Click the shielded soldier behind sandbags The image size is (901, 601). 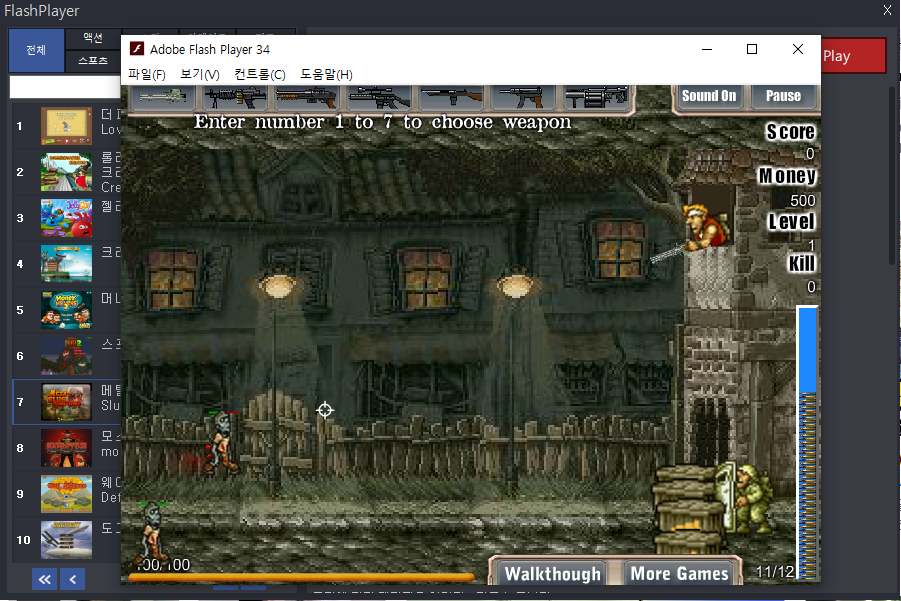746,498
